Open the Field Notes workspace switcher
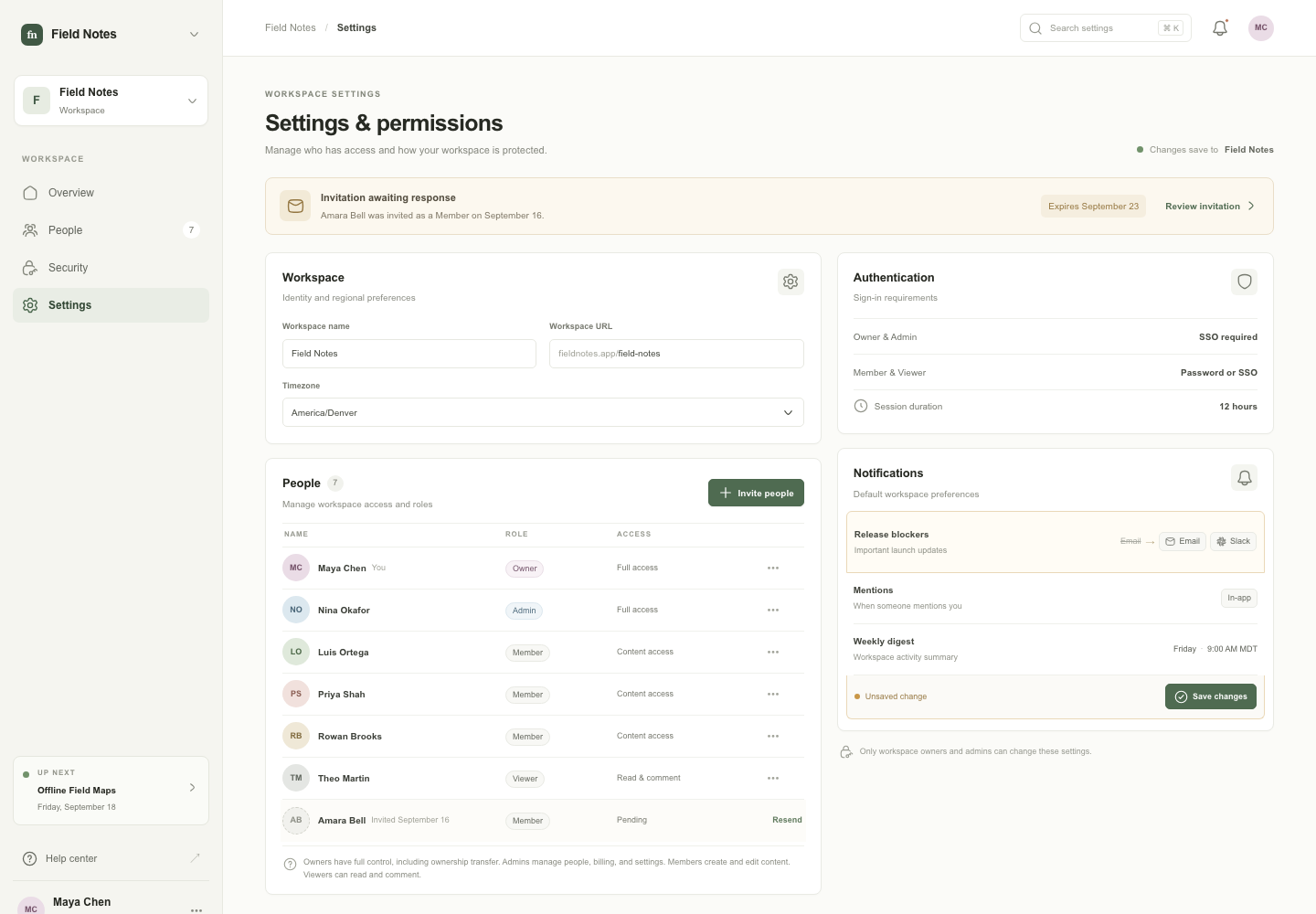 (111, 101)
